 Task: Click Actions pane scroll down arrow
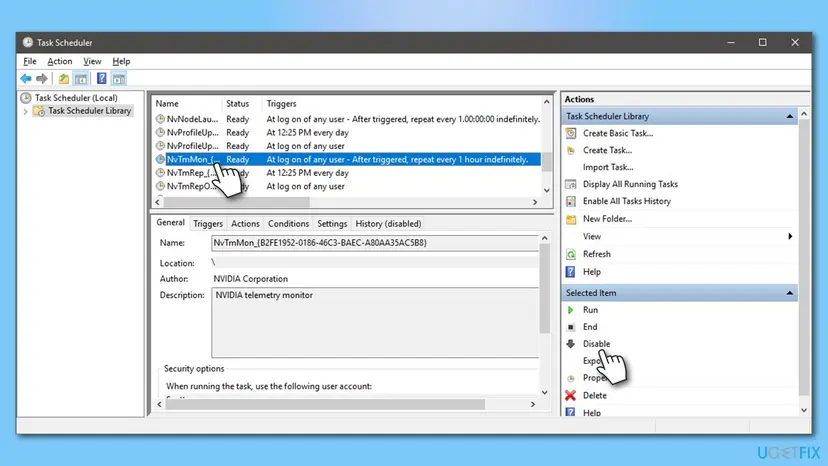tap(804, 411)
